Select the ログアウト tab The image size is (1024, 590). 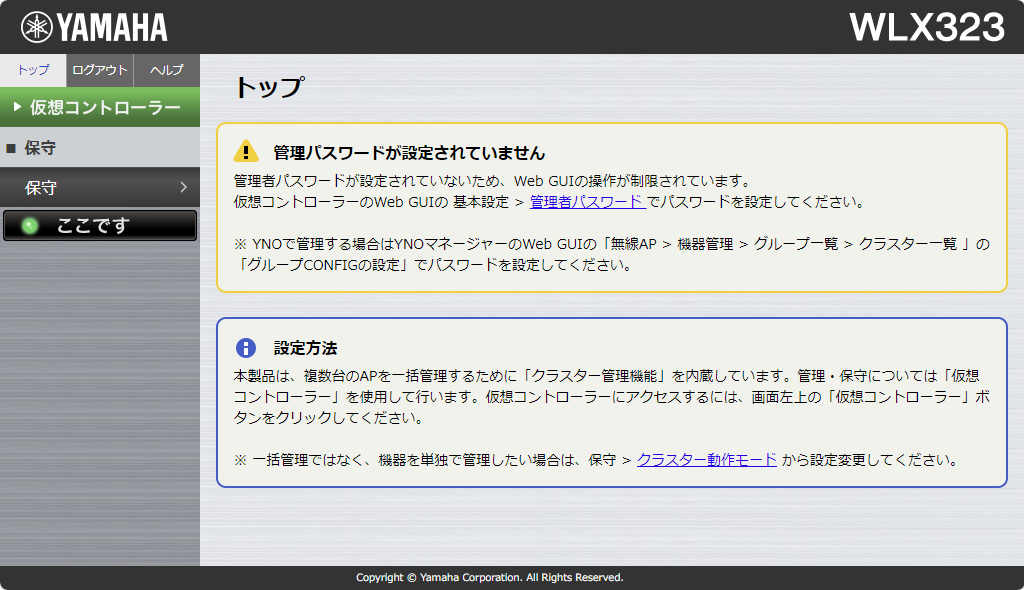[x=100, y=70]
